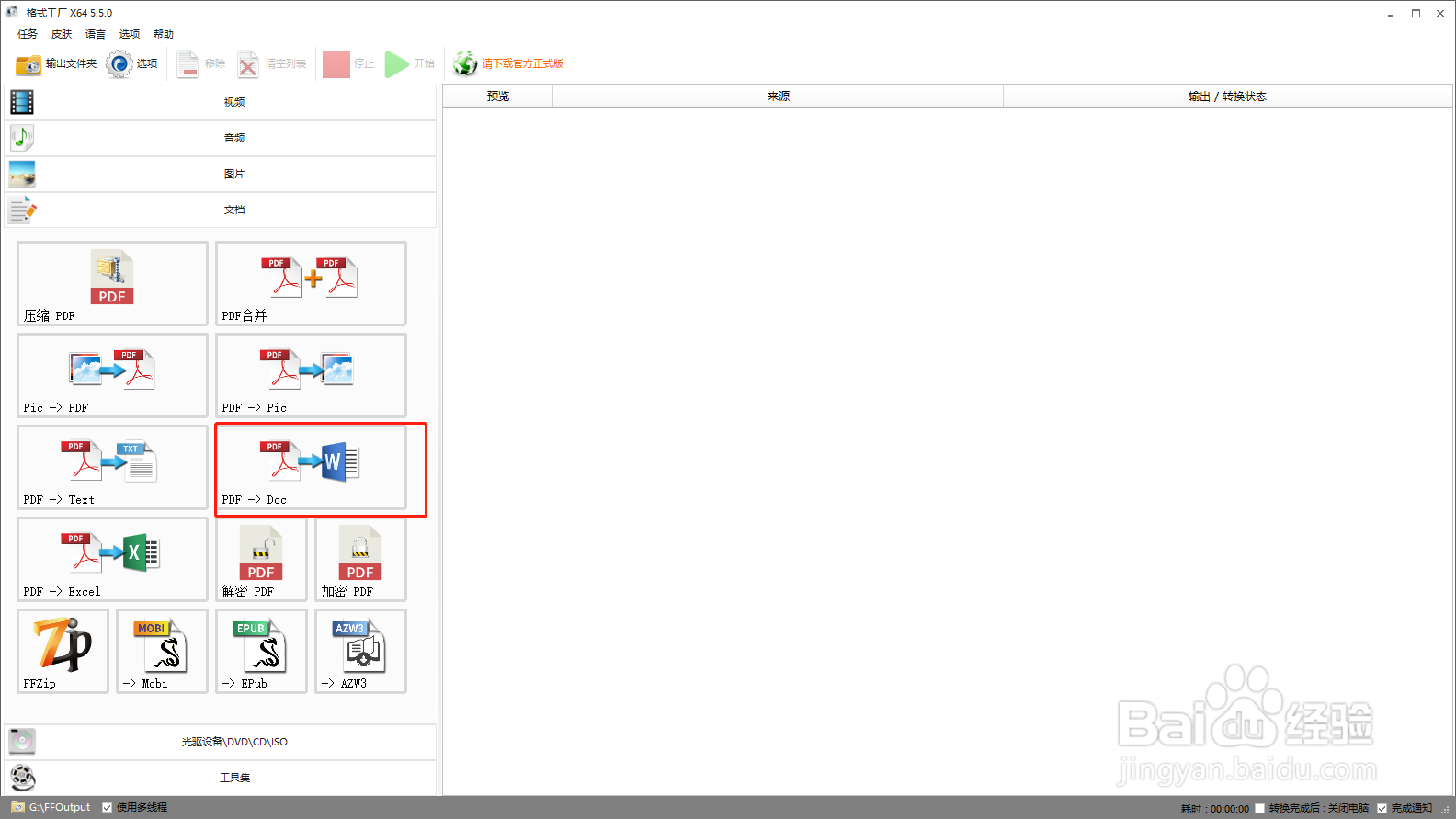Open the 皮肤 skin menu

[62, 34]
